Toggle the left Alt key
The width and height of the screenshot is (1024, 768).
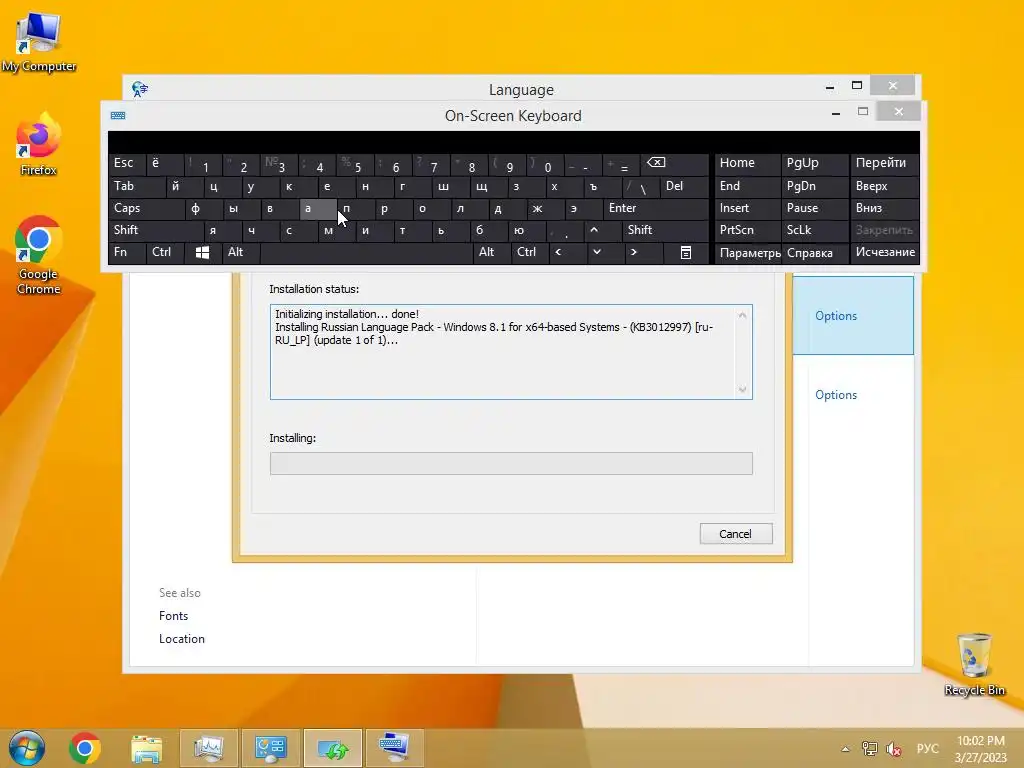pyautogui.click(x=241, y=253)
